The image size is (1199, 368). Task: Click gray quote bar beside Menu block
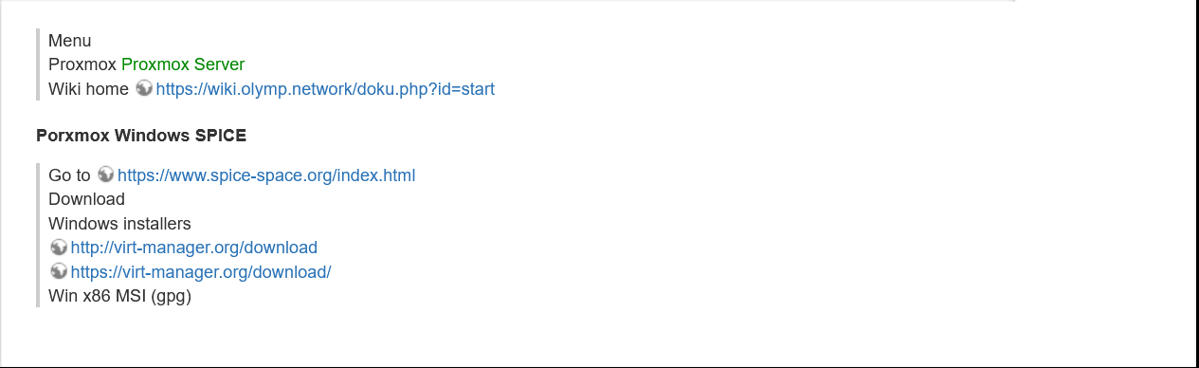click(37, 65)
